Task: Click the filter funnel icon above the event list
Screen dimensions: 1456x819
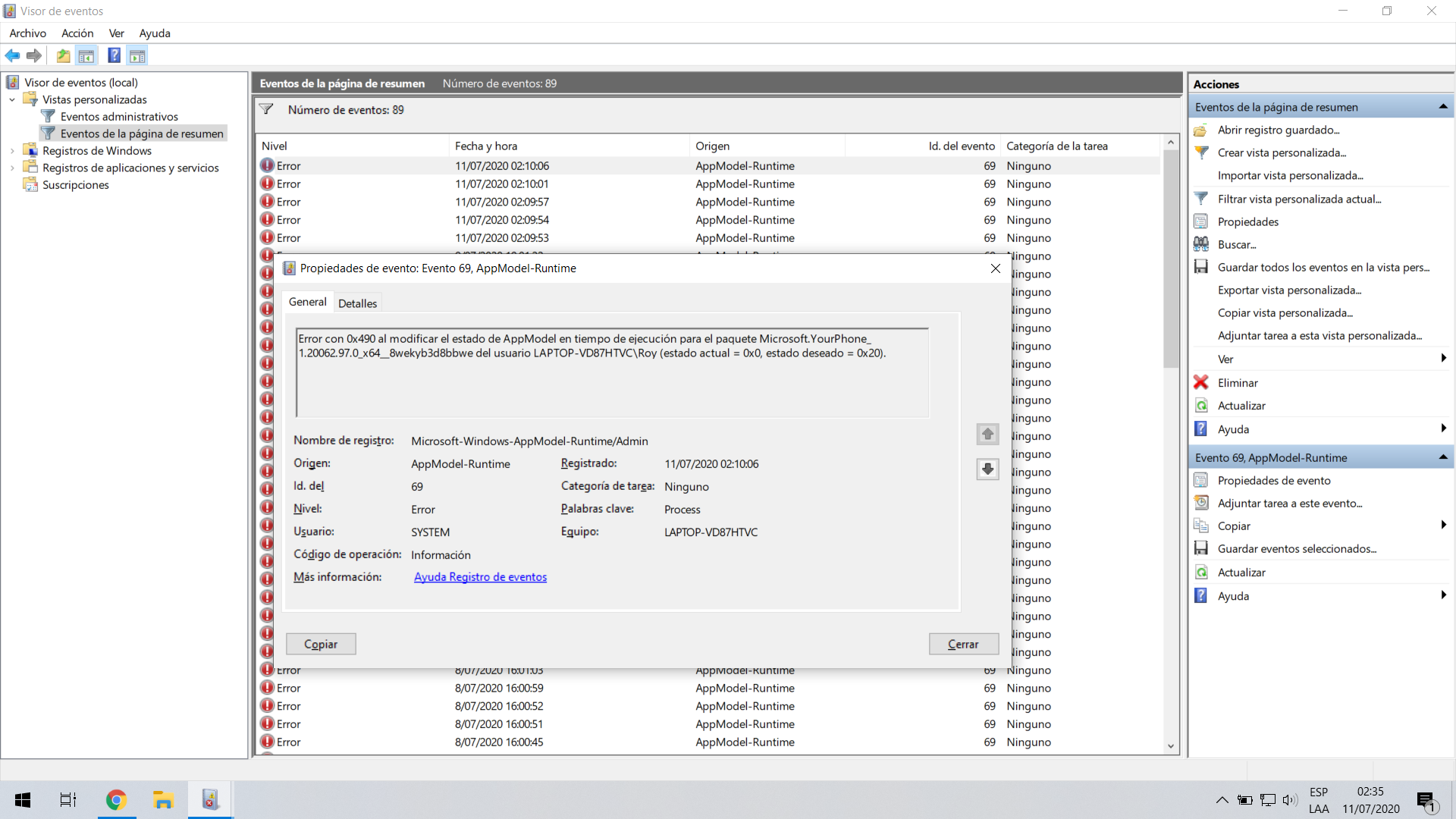Action: click(267, 110)
